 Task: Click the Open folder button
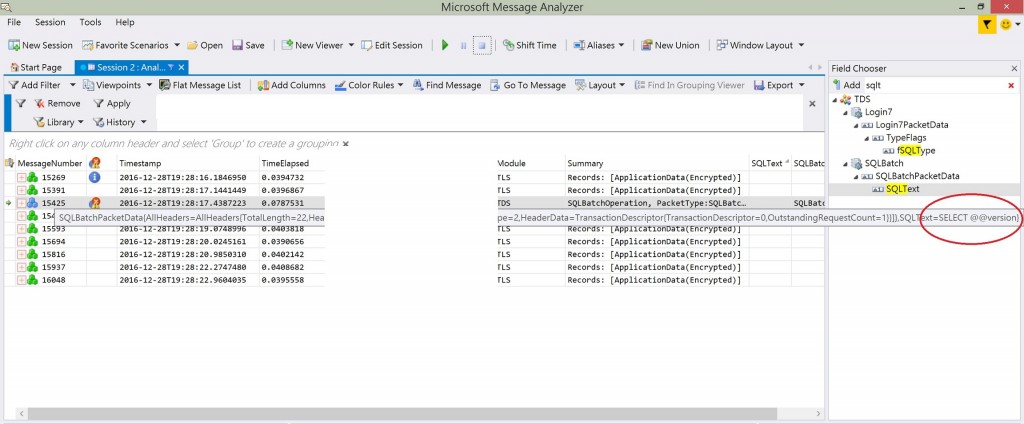[x=205, y=45]
